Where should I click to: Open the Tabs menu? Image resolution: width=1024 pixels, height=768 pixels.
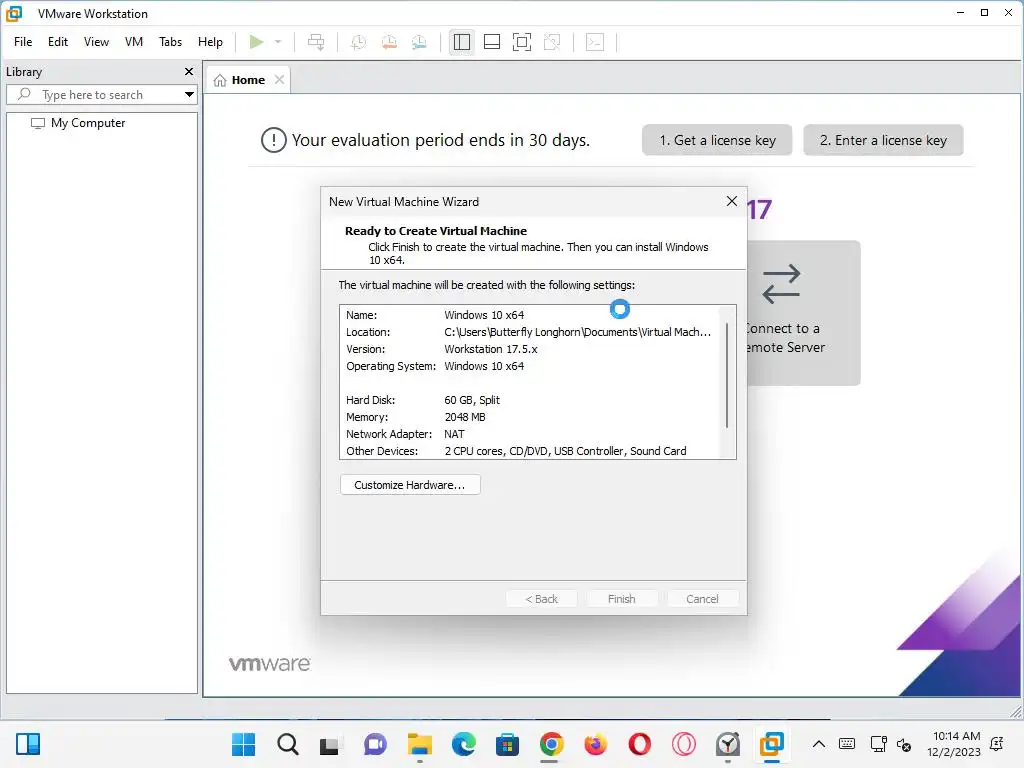pyautogui.click(x=170, y=42)
